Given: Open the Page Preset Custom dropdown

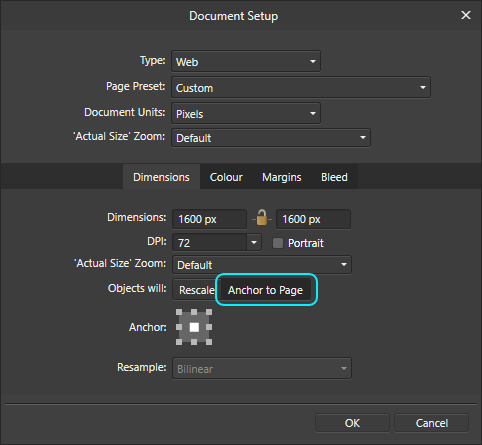Looking at the screenshot, I should [301, 87].
